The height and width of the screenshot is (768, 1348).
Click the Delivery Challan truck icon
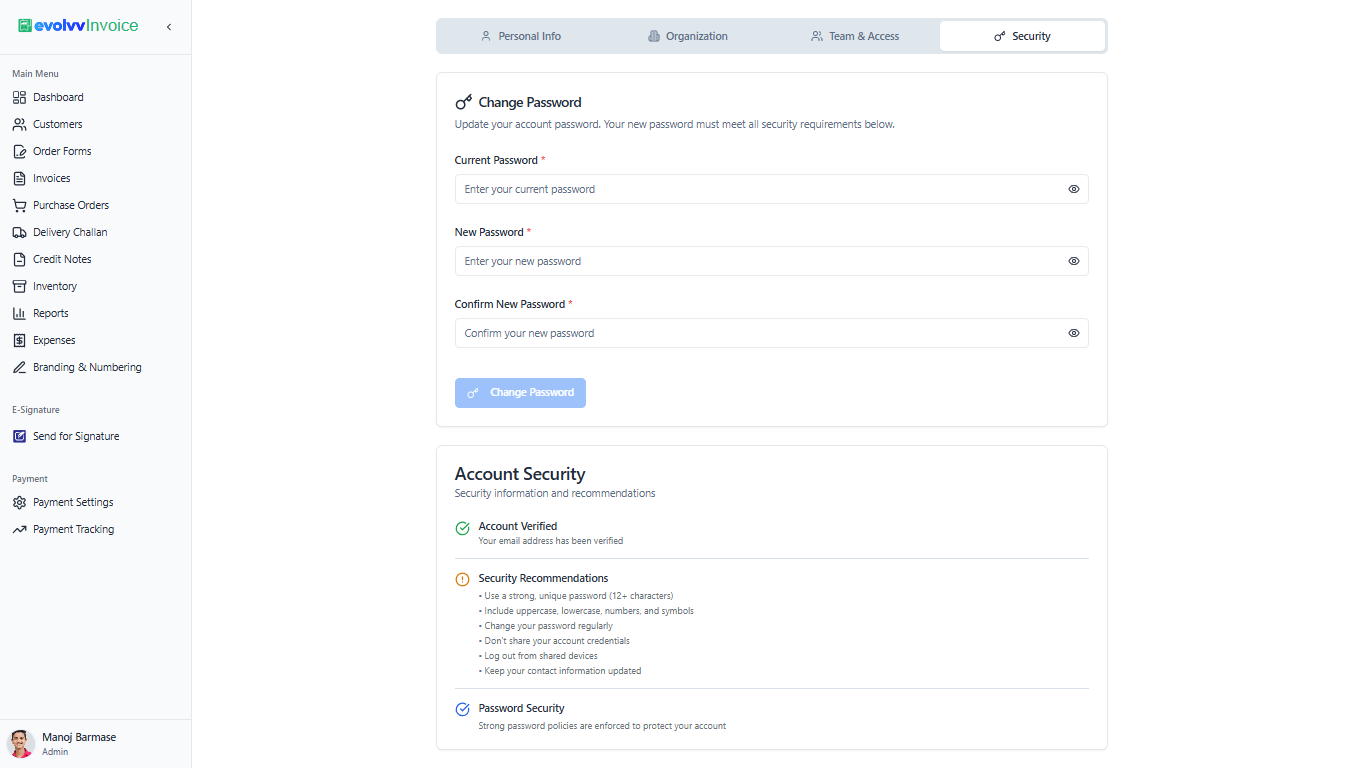point(19,232)
